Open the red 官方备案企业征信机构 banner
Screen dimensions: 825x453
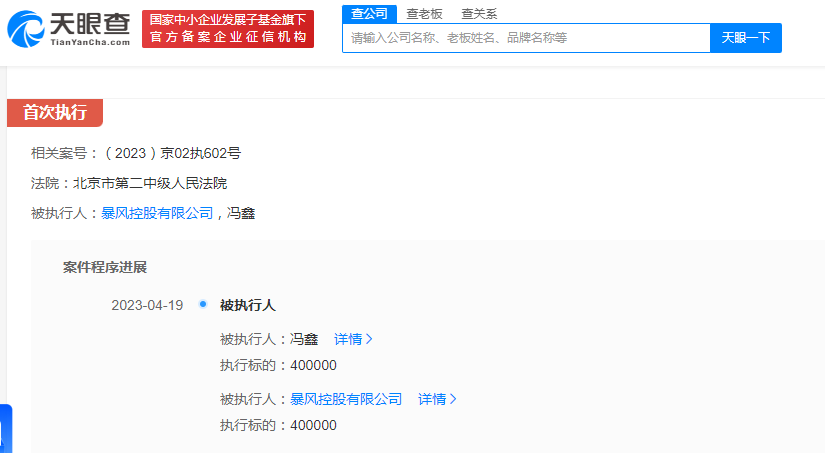[228, 29]
